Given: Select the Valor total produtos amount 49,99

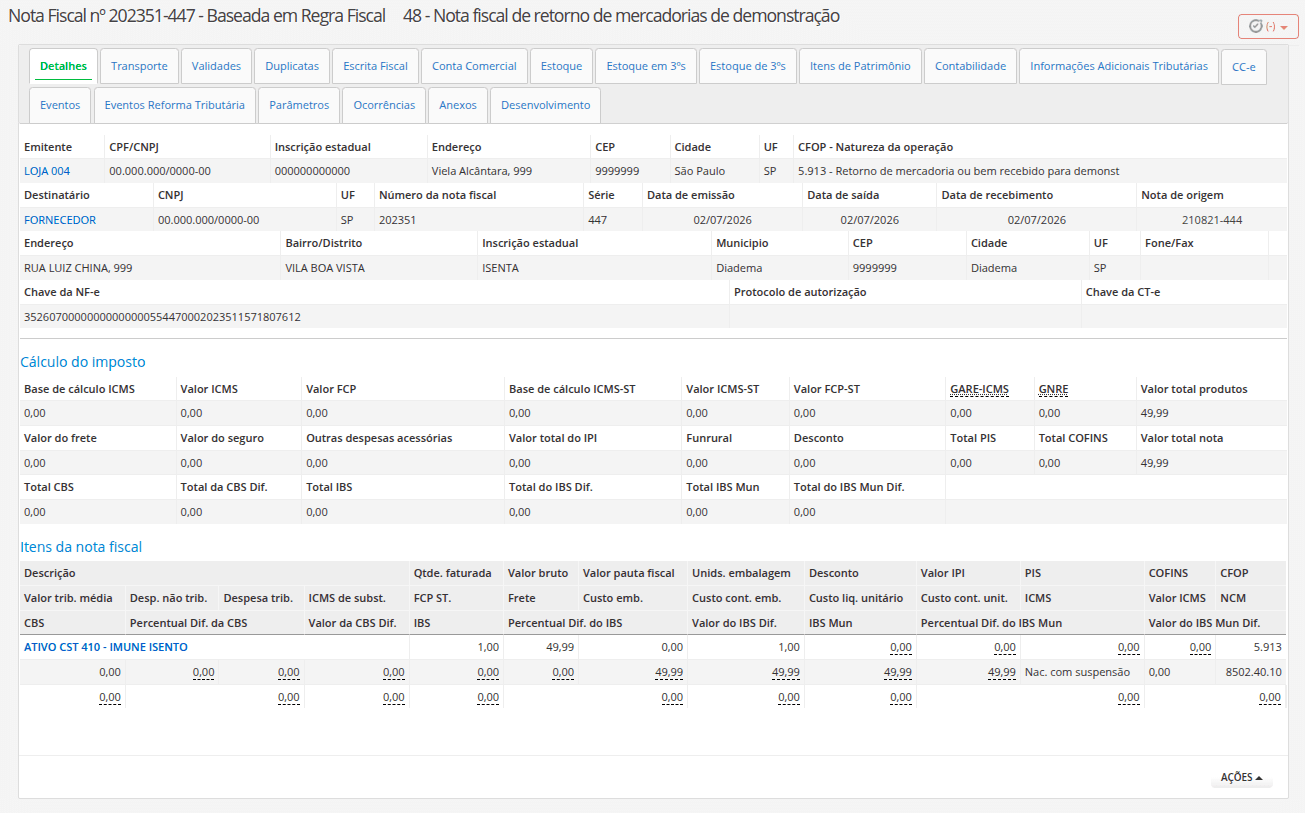Looking at the screenshot, I should pos(1154,413).
